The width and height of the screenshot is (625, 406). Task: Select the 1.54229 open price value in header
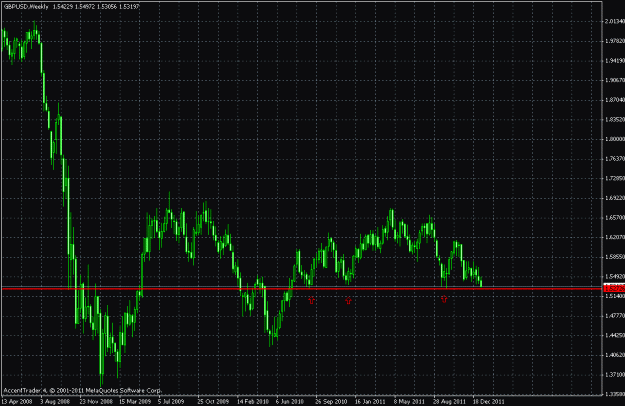(x=63, y=7)
